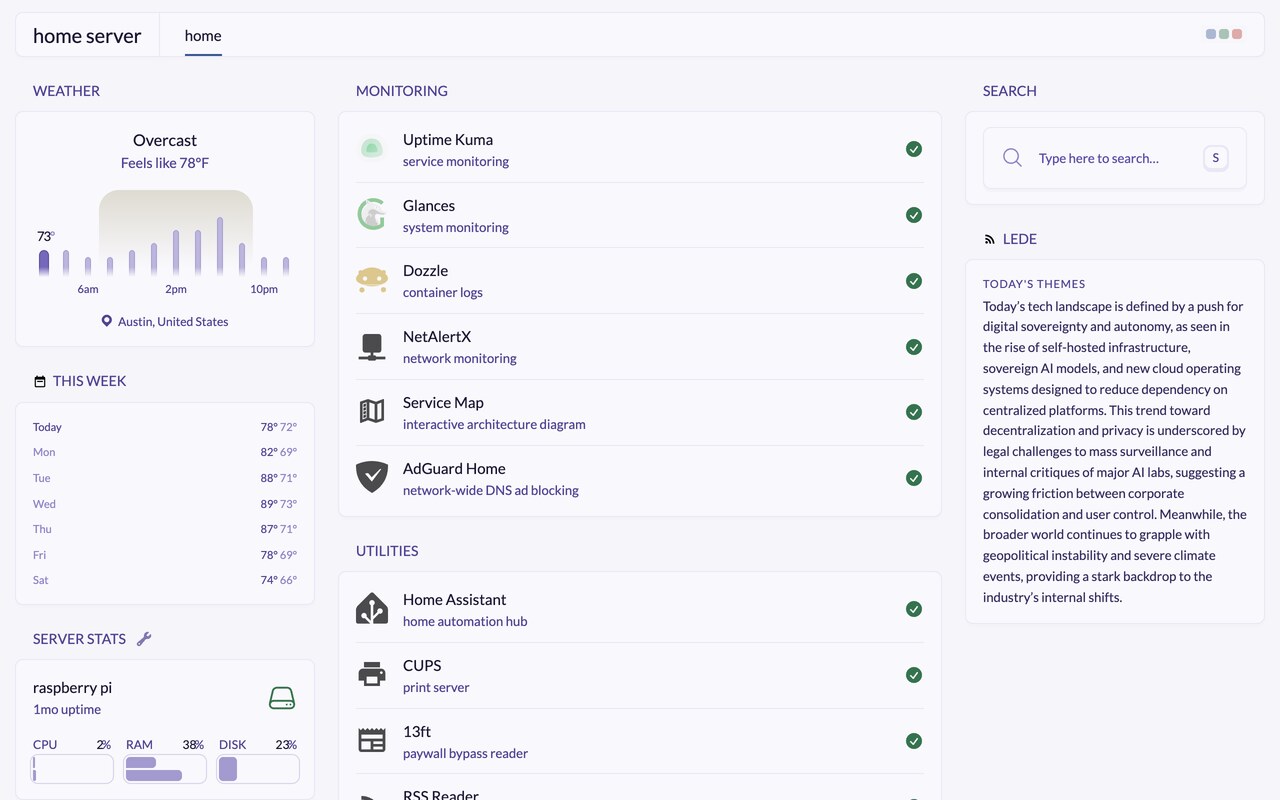Click the CUPS printer icon

click(372, 675)
